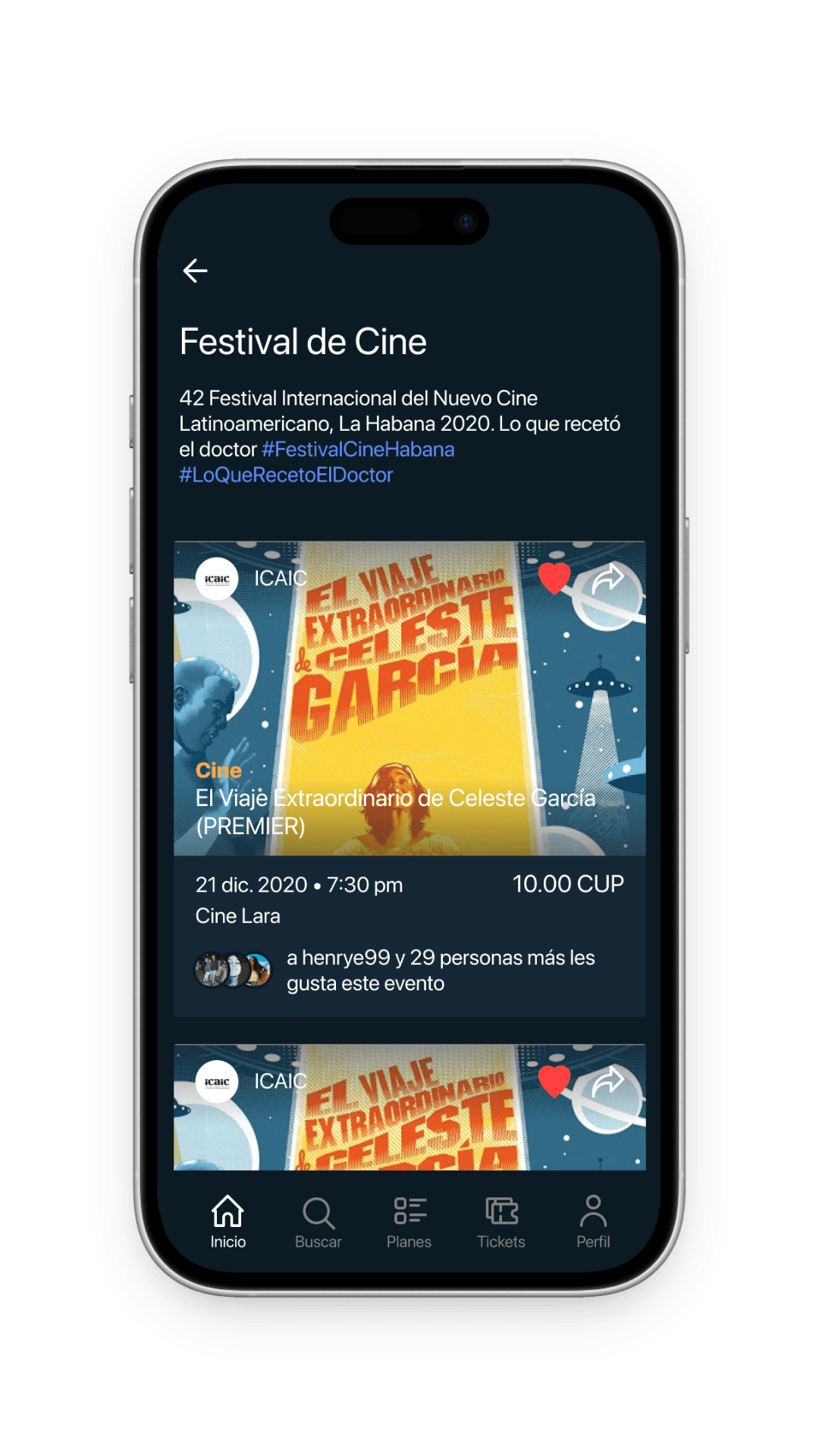Switch to the Planes tab

click(x=409, y=1222)
